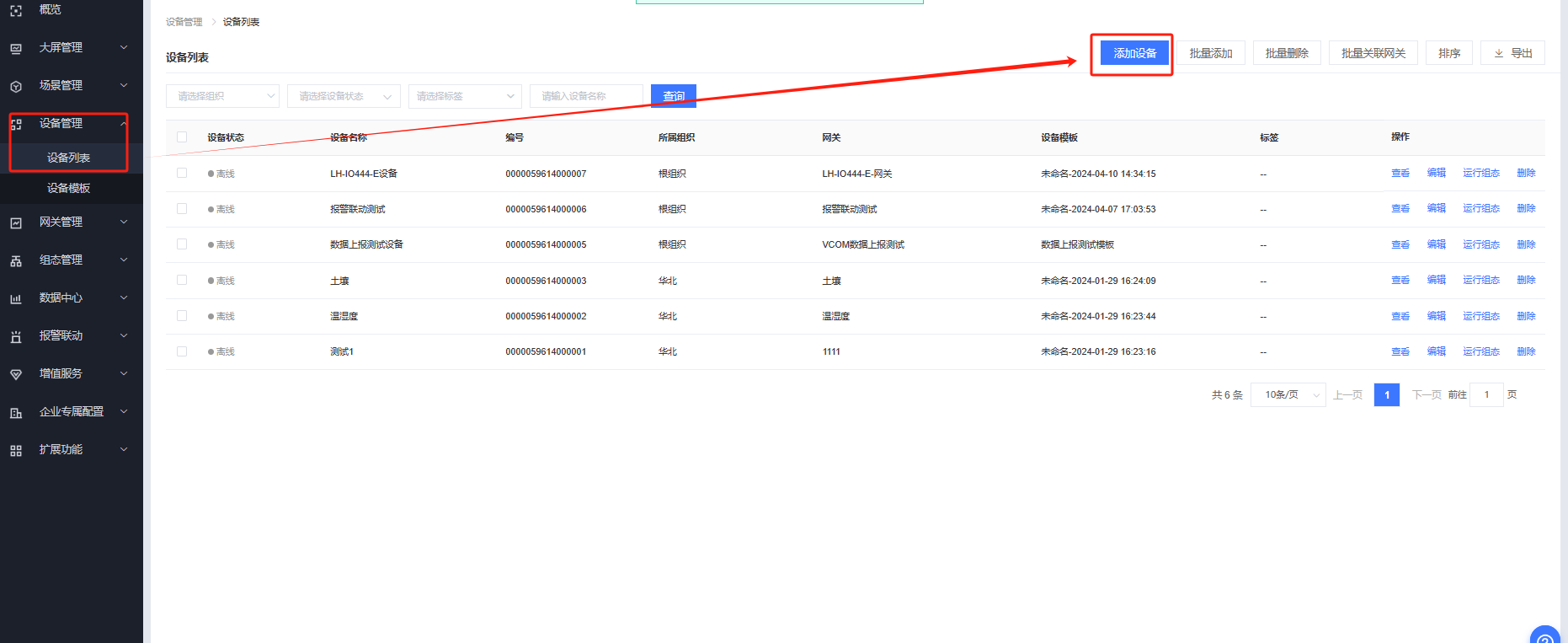Open the 请选择设备状态 dropdown
The width and height of the screenshot is (1568, 643).
(x=344, y=96)
